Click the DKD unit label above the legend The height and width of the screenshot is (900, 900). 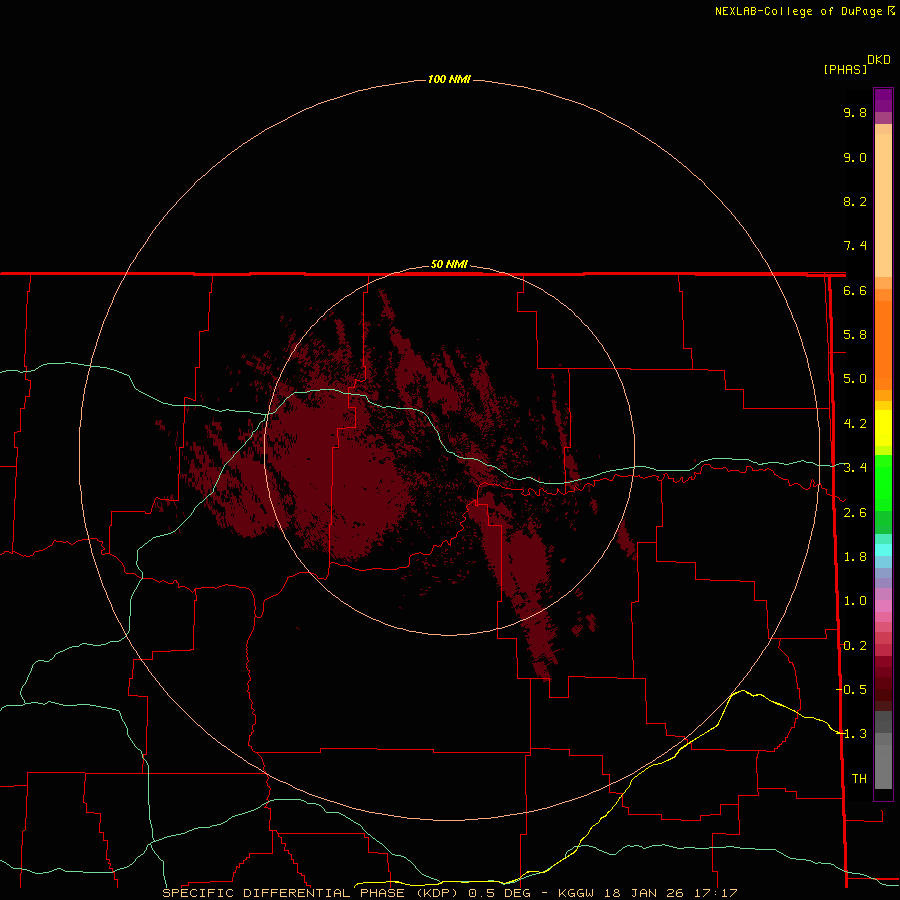point(878,60)
